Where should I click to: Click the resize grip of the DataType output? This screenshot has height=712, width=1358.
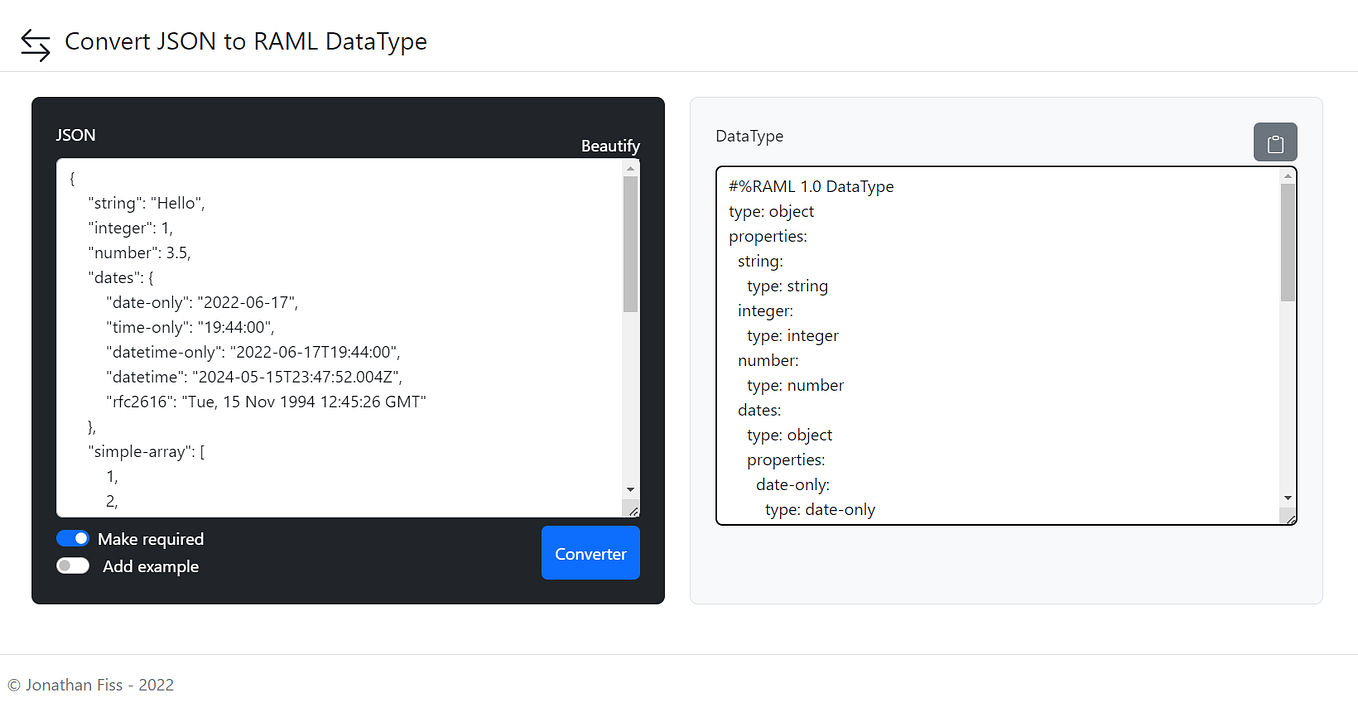click(1290, 518)
